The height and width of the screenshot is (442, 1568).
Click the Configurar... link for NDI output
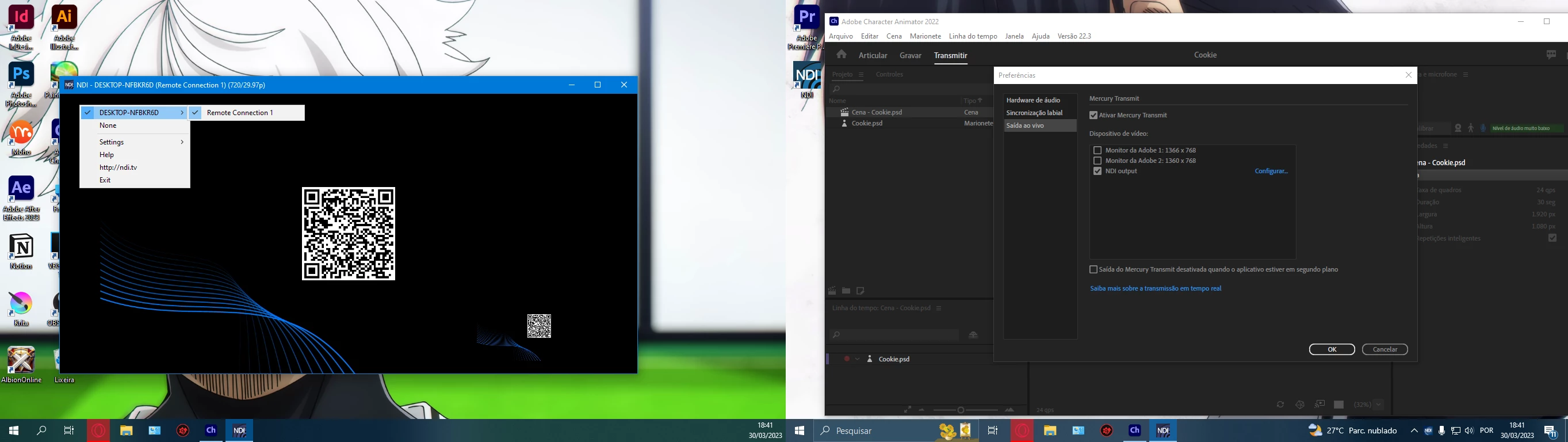(x=1271, y=171)
